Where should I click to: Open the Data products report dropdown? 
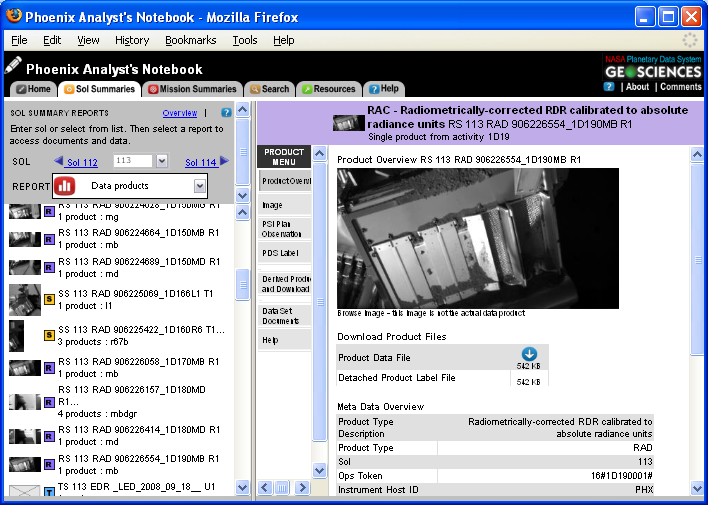pos(200,186)
